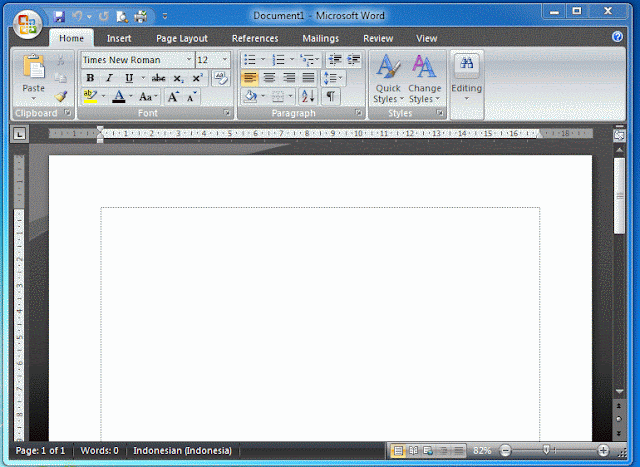Screen dimensions: 640x467
Task: Expand font color palette arrow
Action: click(131, 97)
